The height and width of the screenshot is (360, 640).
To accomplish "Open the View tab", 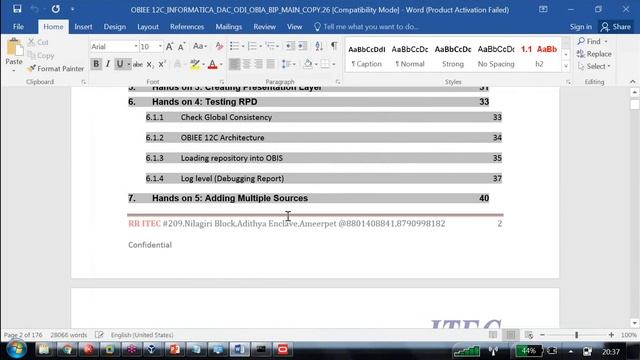I will click(x=294, y=27).
